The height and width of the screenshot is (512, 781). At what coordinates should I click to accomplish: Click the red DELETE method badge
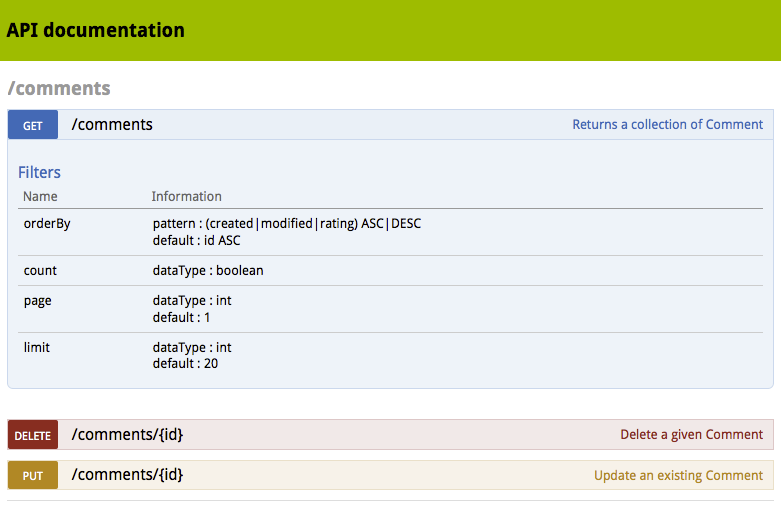point(33,435)
